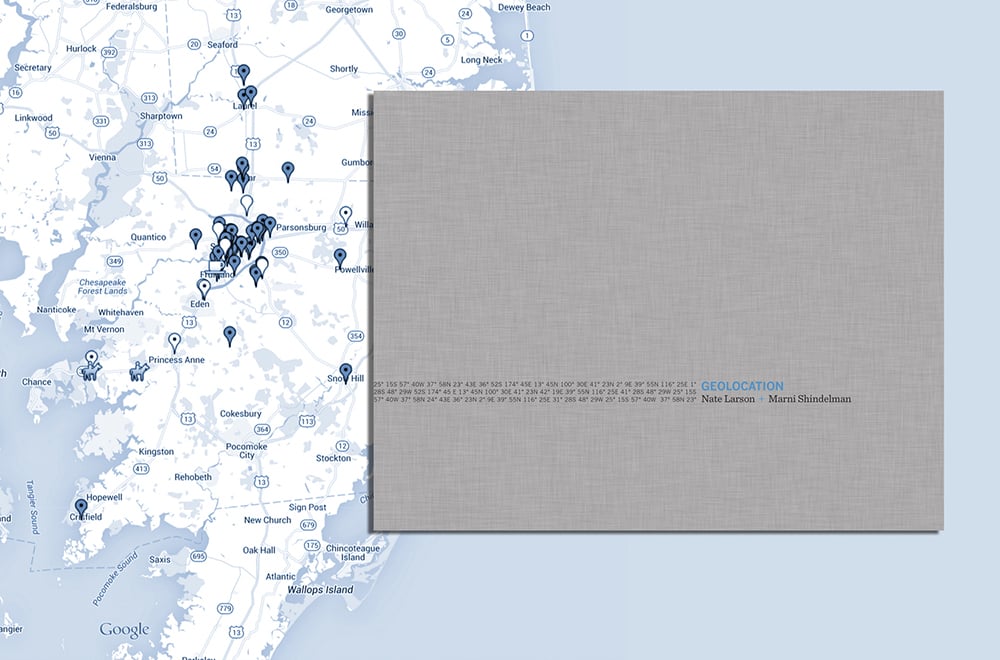Click the Parsonsburg label
The height and width of the screenshot is (660, 1000).
[x=301, y=228]
